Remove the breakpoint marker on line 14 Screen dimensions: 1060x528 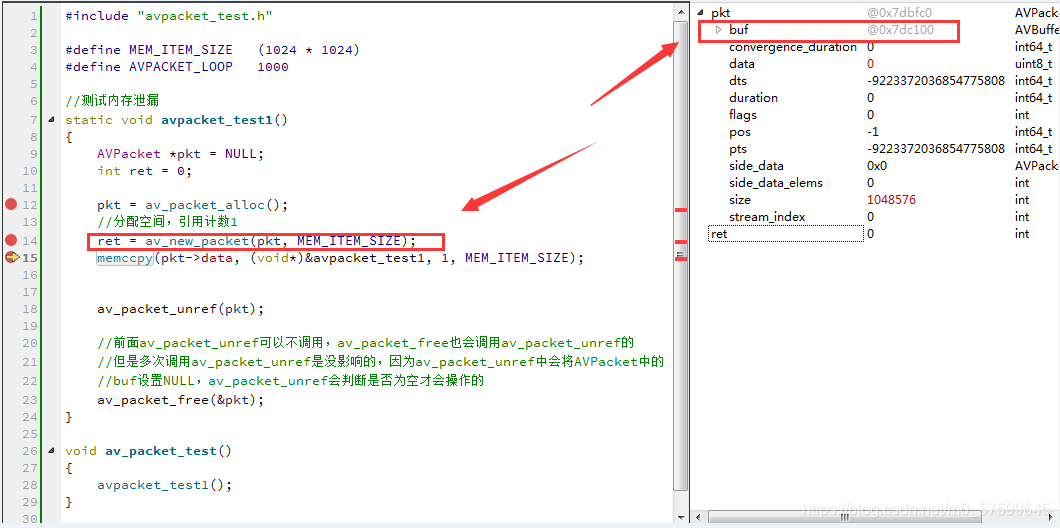(x=10, y=239)
